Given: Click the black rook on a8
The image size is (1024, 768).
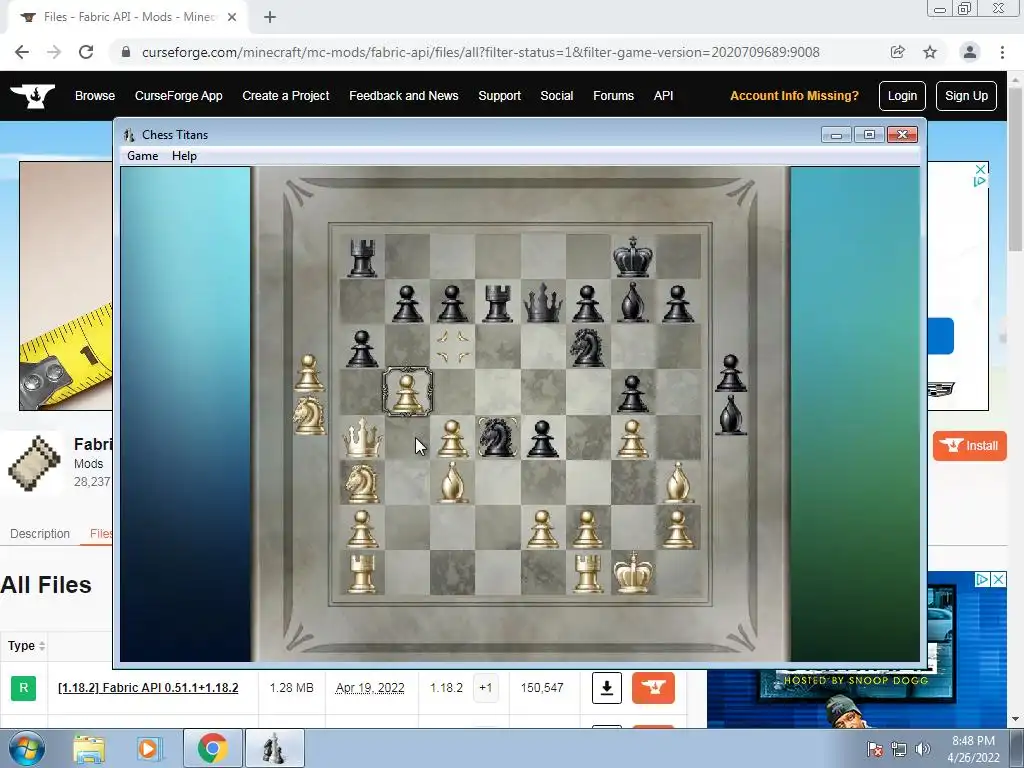Looking at the screenshot, I should point(362,258).
